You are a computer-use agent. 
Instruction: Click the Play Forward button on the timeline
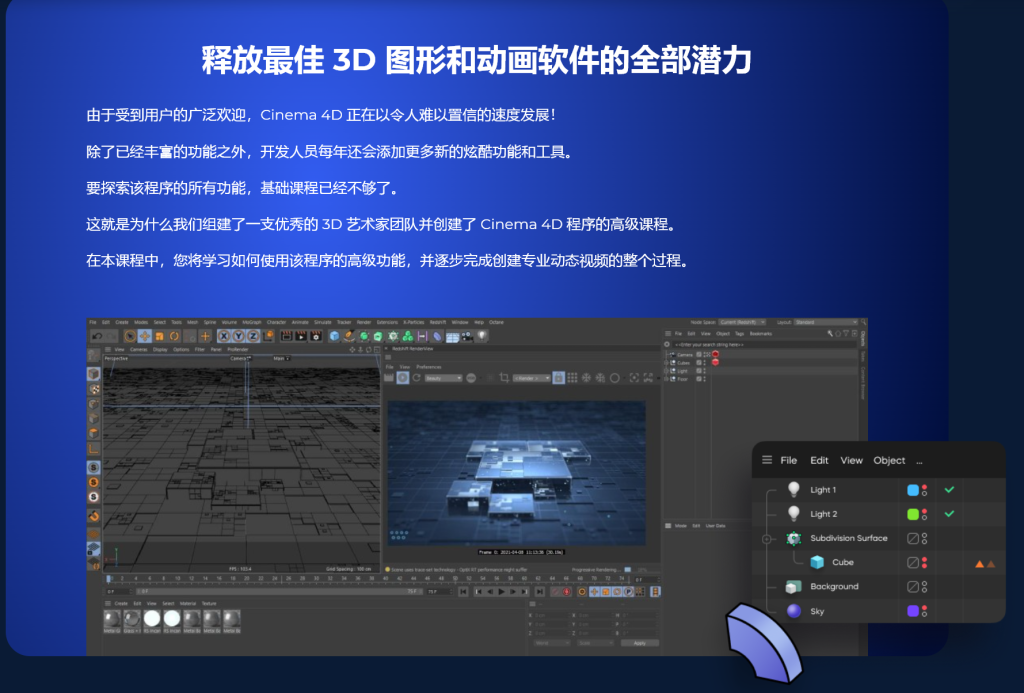coord(501,592)
